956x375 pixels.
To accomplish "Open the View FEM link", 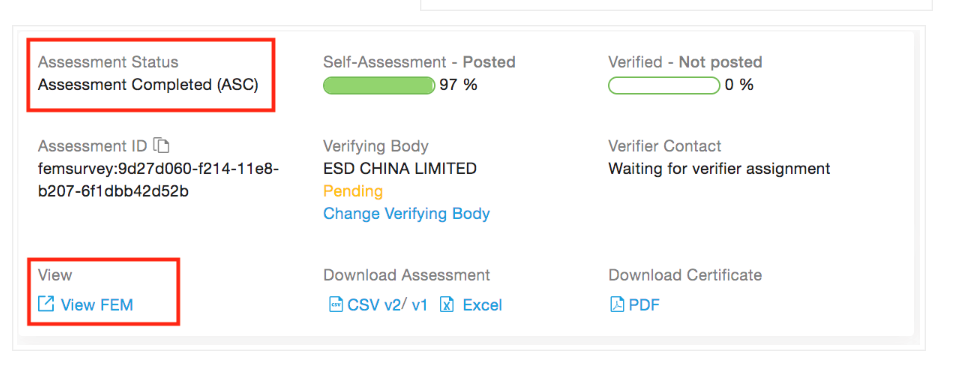I will (x=96, y=304).
